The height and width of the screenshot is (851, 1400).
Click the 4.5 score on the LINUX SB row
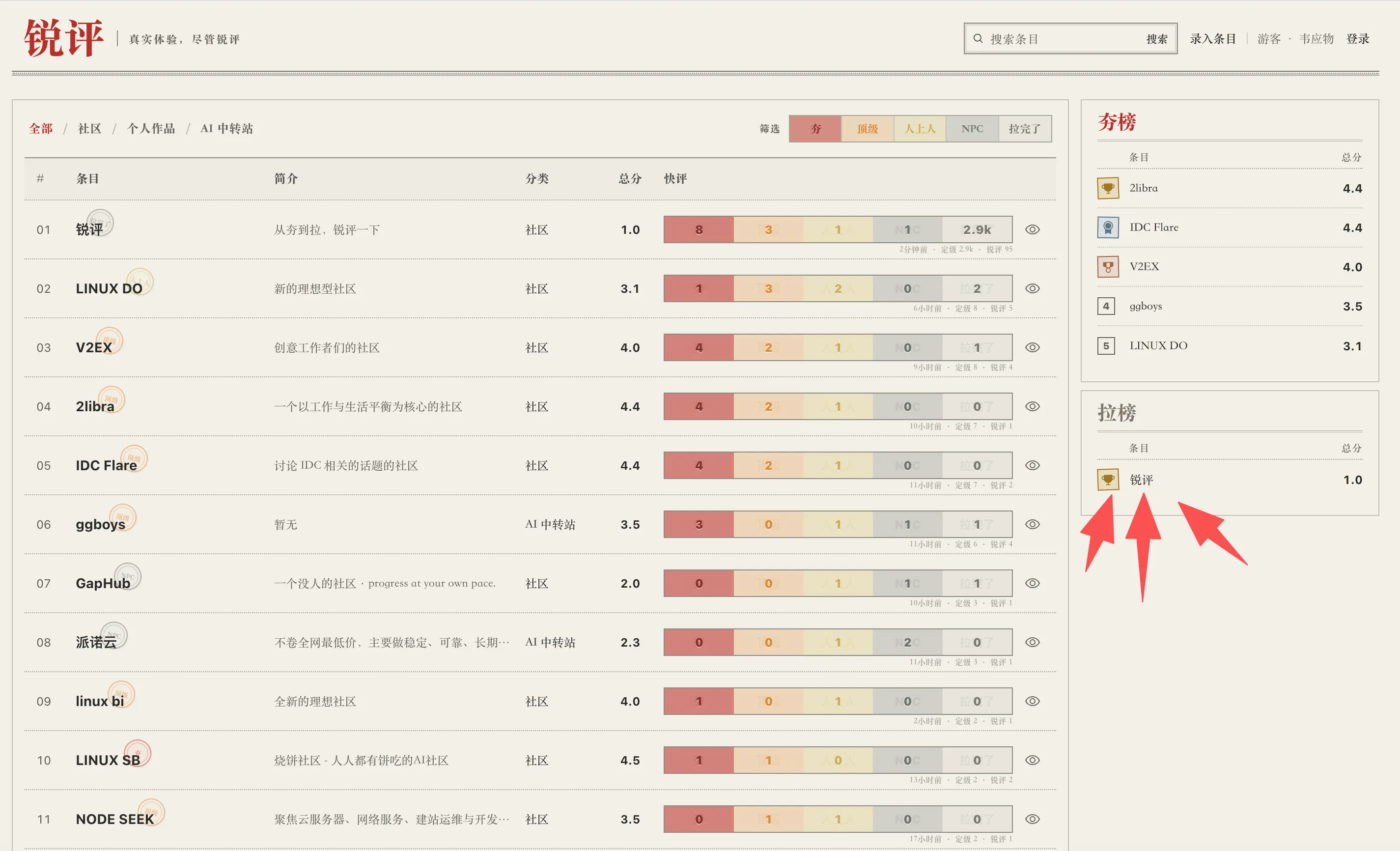click(x=630, y=760)
